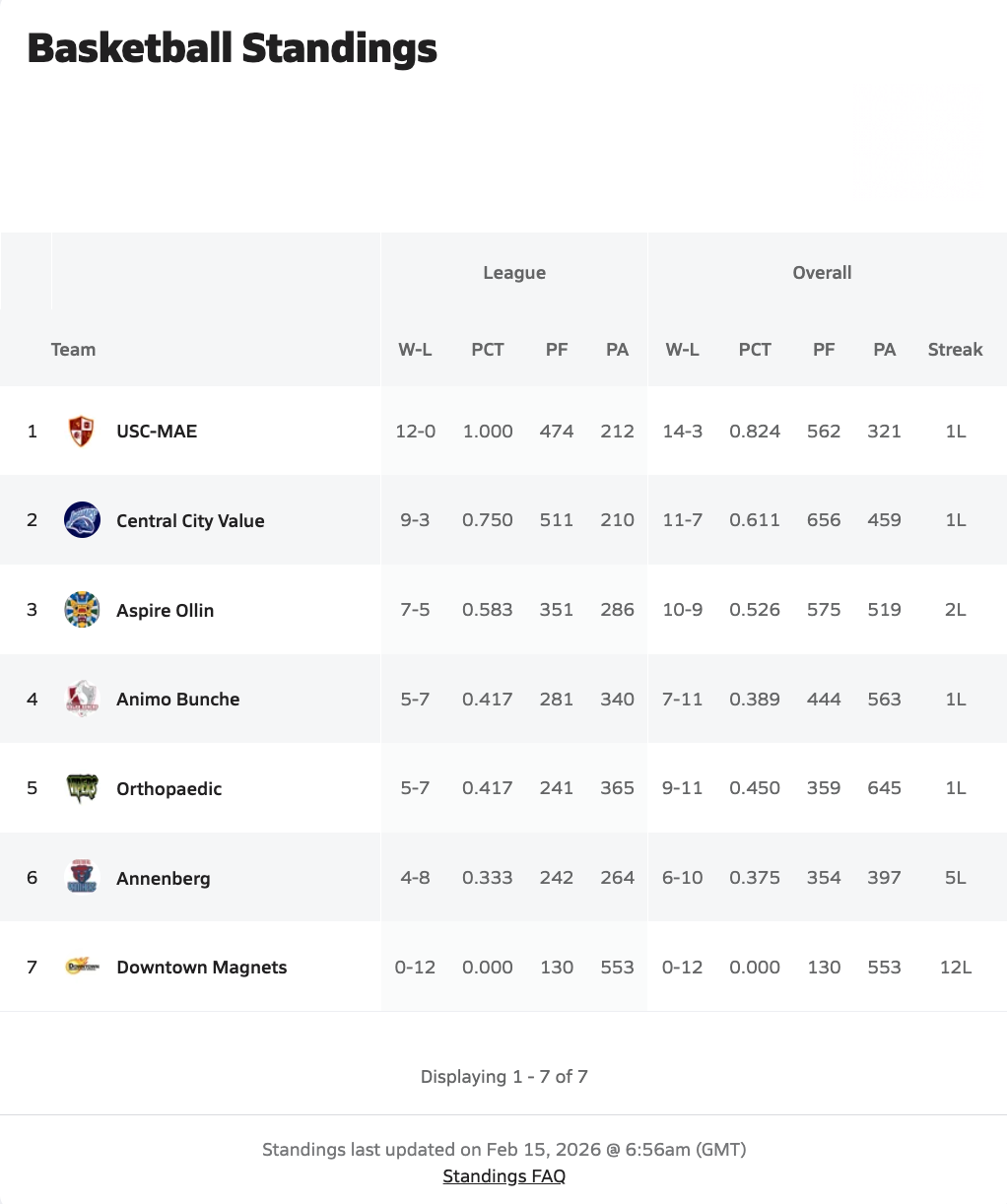The image size is (1007, 1204).
Task: Select the Orthopaedic team name
Action: (x=168, y=788)
